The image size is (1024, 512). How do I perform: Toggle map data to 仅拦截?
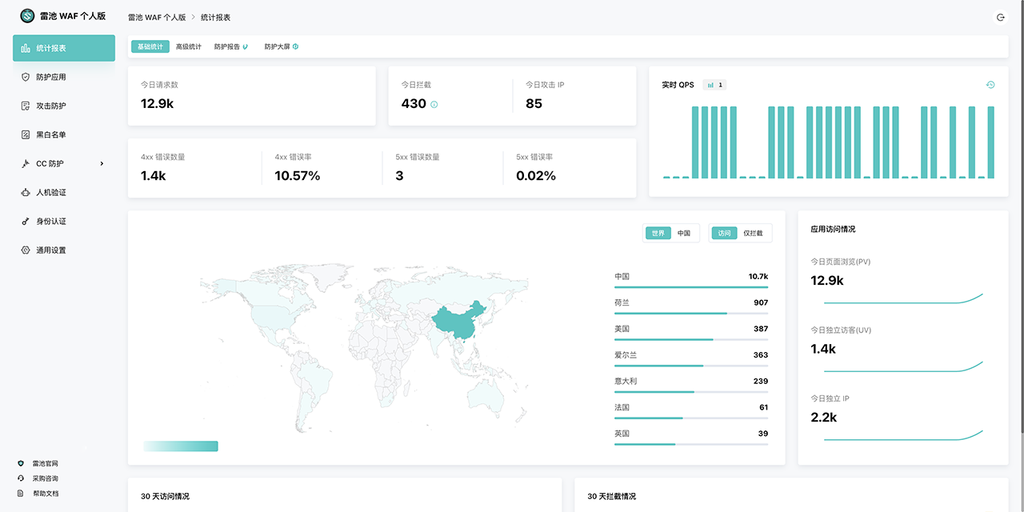coord(753,233)
